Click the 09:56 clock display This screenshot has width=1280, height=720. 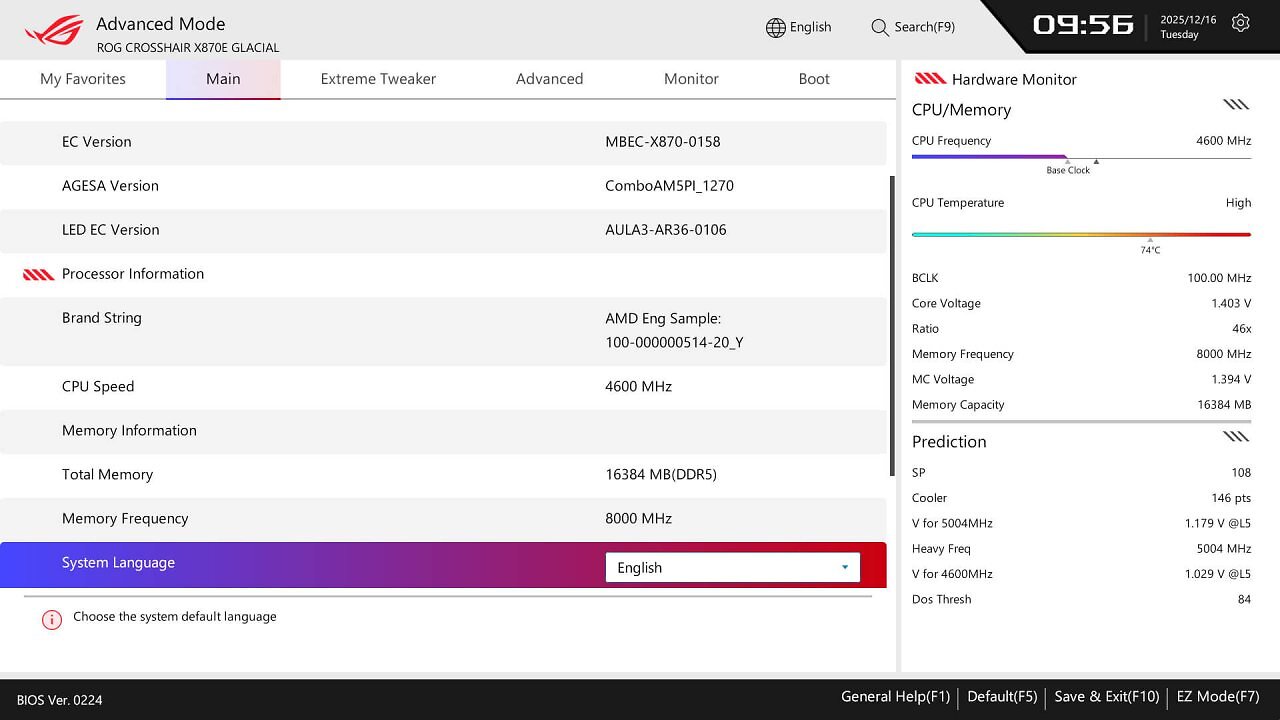click(1083, 25)
